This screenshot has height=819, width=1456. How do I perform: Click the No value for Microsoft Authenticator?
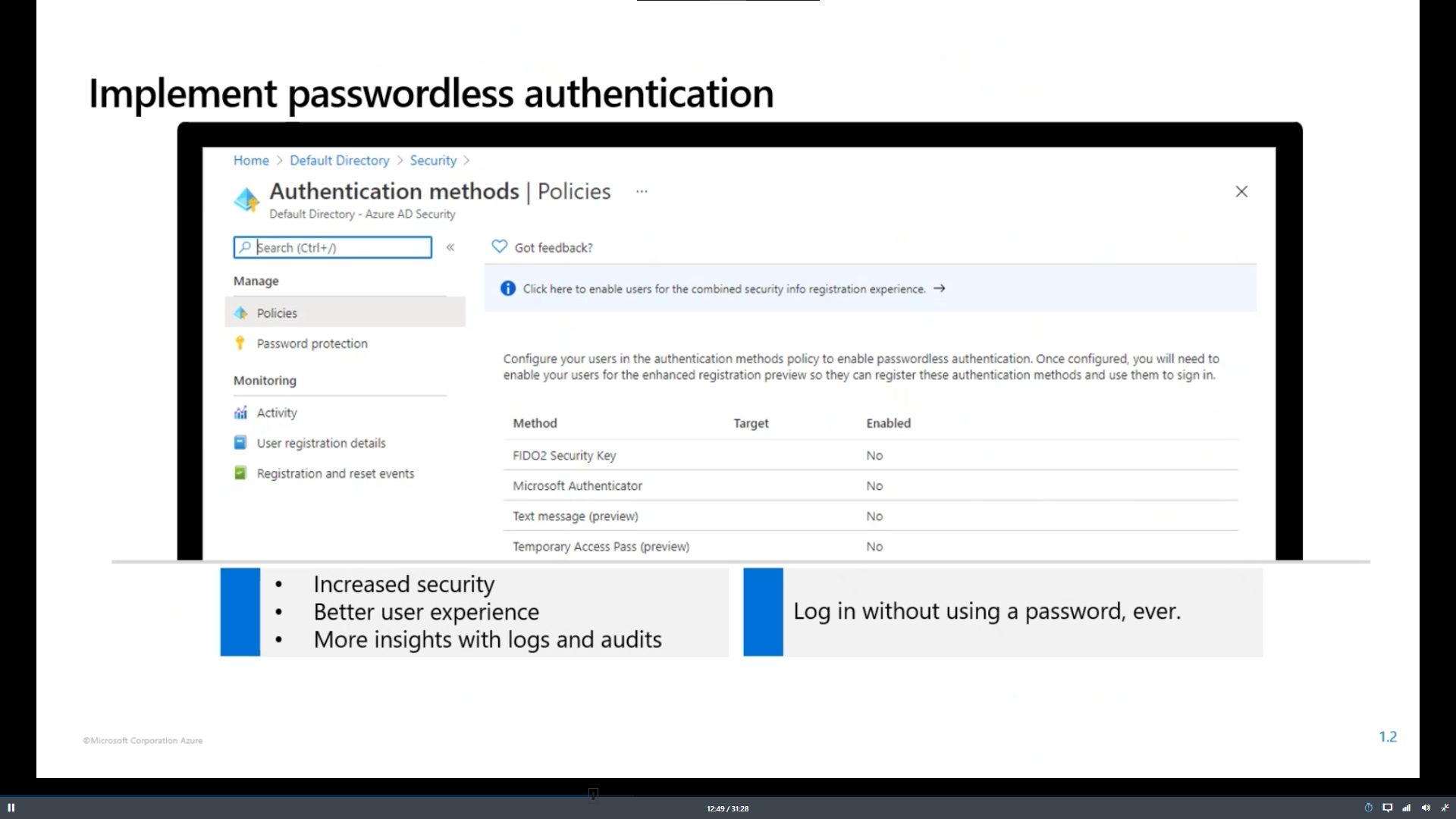pyautogui.click(x=874, y=486)
